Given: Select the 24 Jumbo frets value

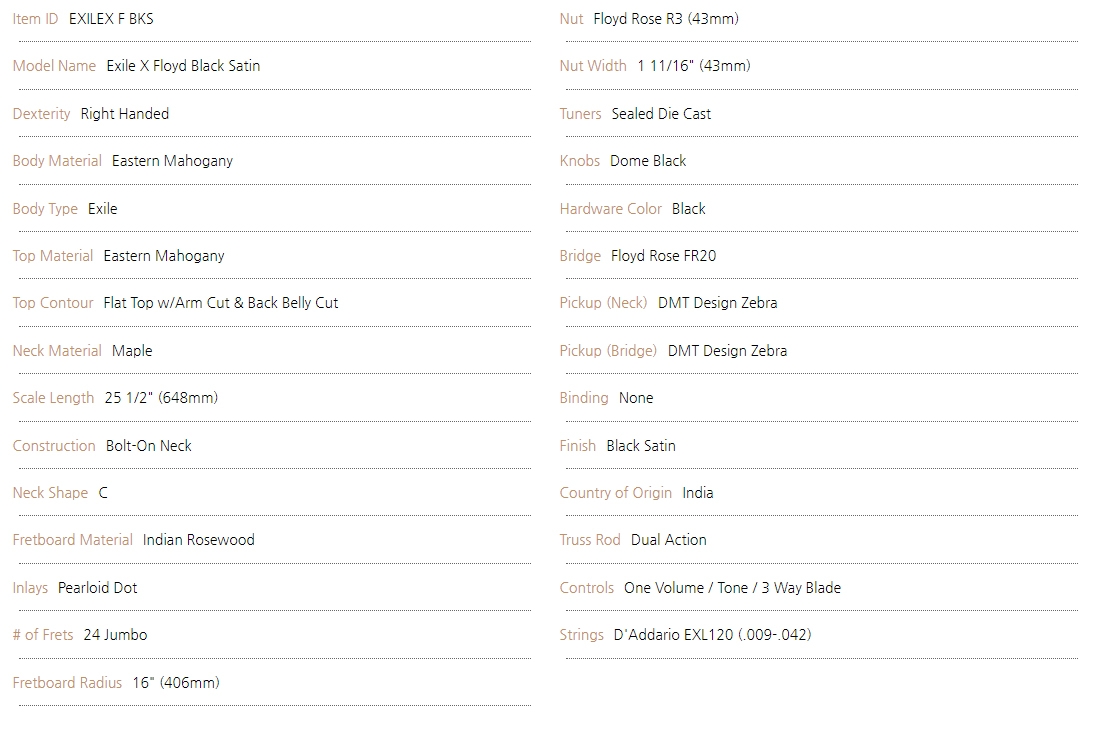Looking at the screenshot, I should pyautogui.click(x=115, y=635).
